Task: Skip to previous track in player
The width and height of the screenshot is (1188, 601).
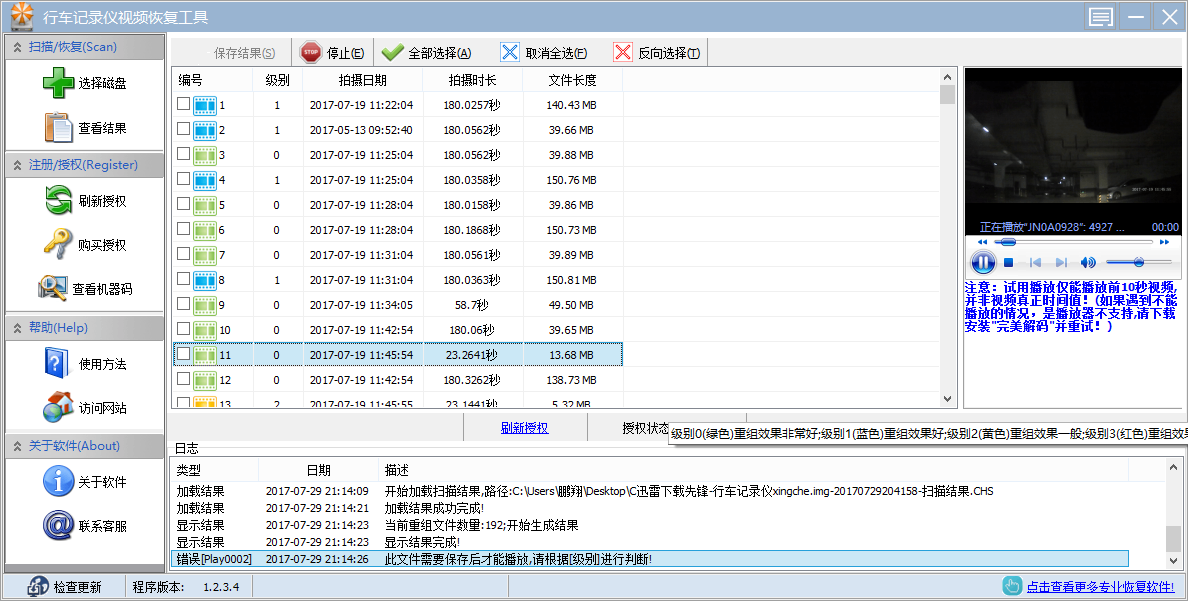Action: click(x=1035, y=263)
